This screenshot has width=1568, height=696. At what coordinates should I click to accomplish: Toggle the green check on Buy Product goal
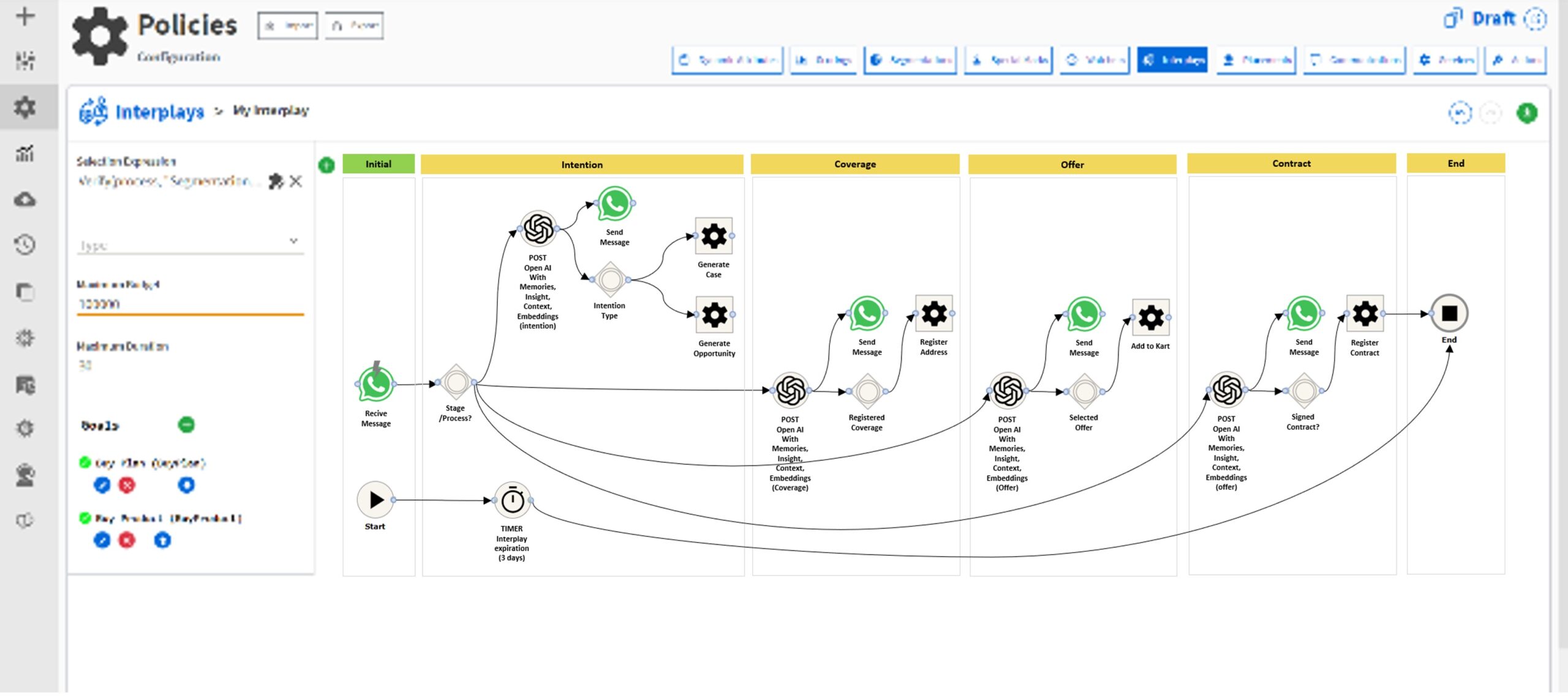(85, 518)
